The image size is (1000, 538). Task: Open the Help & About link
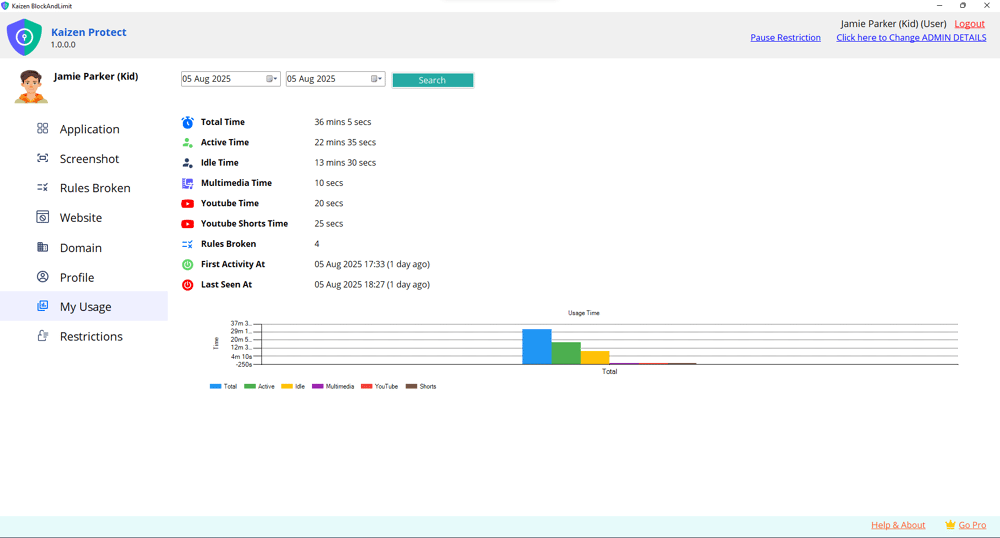coord(898,525)
